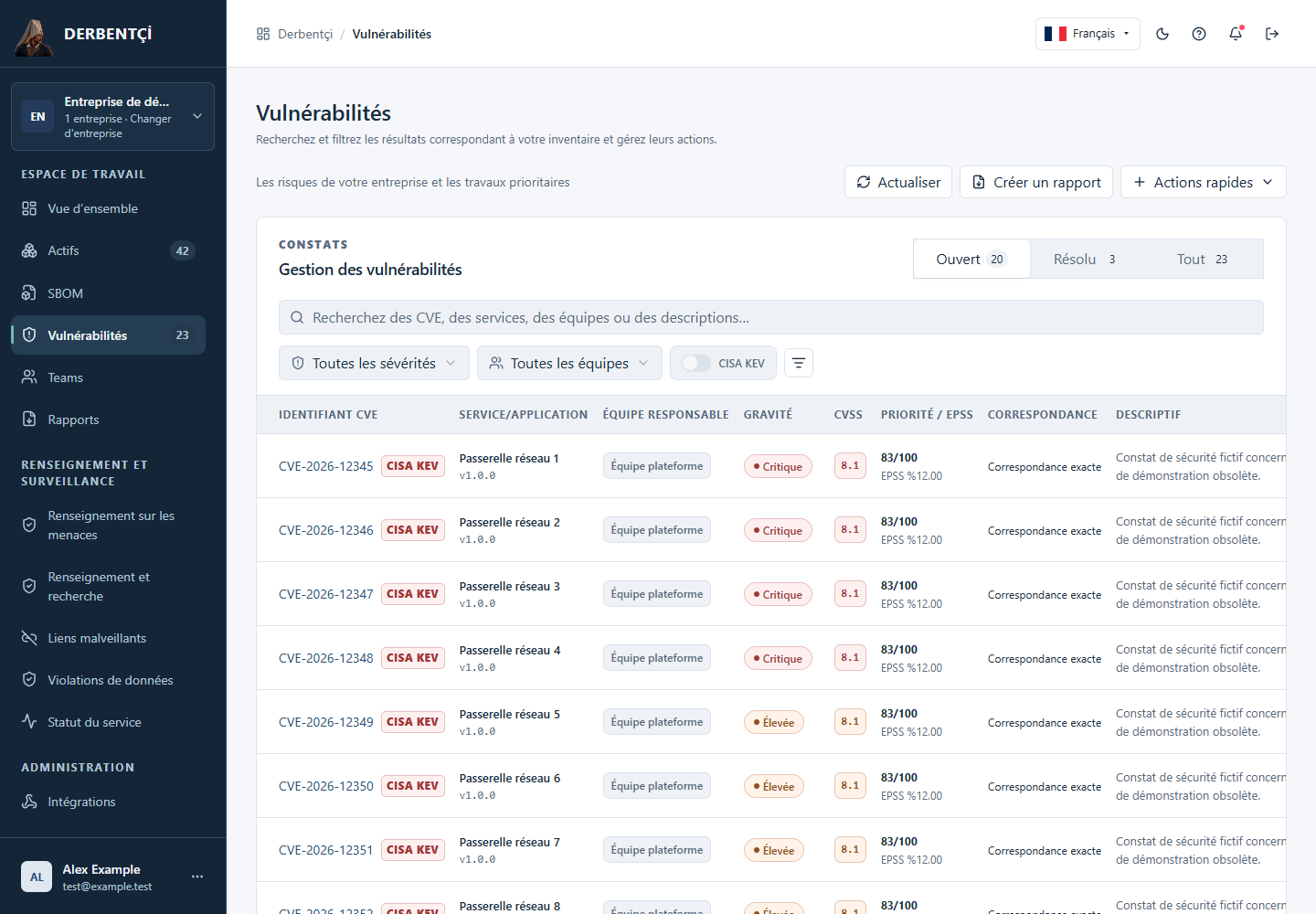
Task: Click the Actualiser button
Action: tap(898, 182)
